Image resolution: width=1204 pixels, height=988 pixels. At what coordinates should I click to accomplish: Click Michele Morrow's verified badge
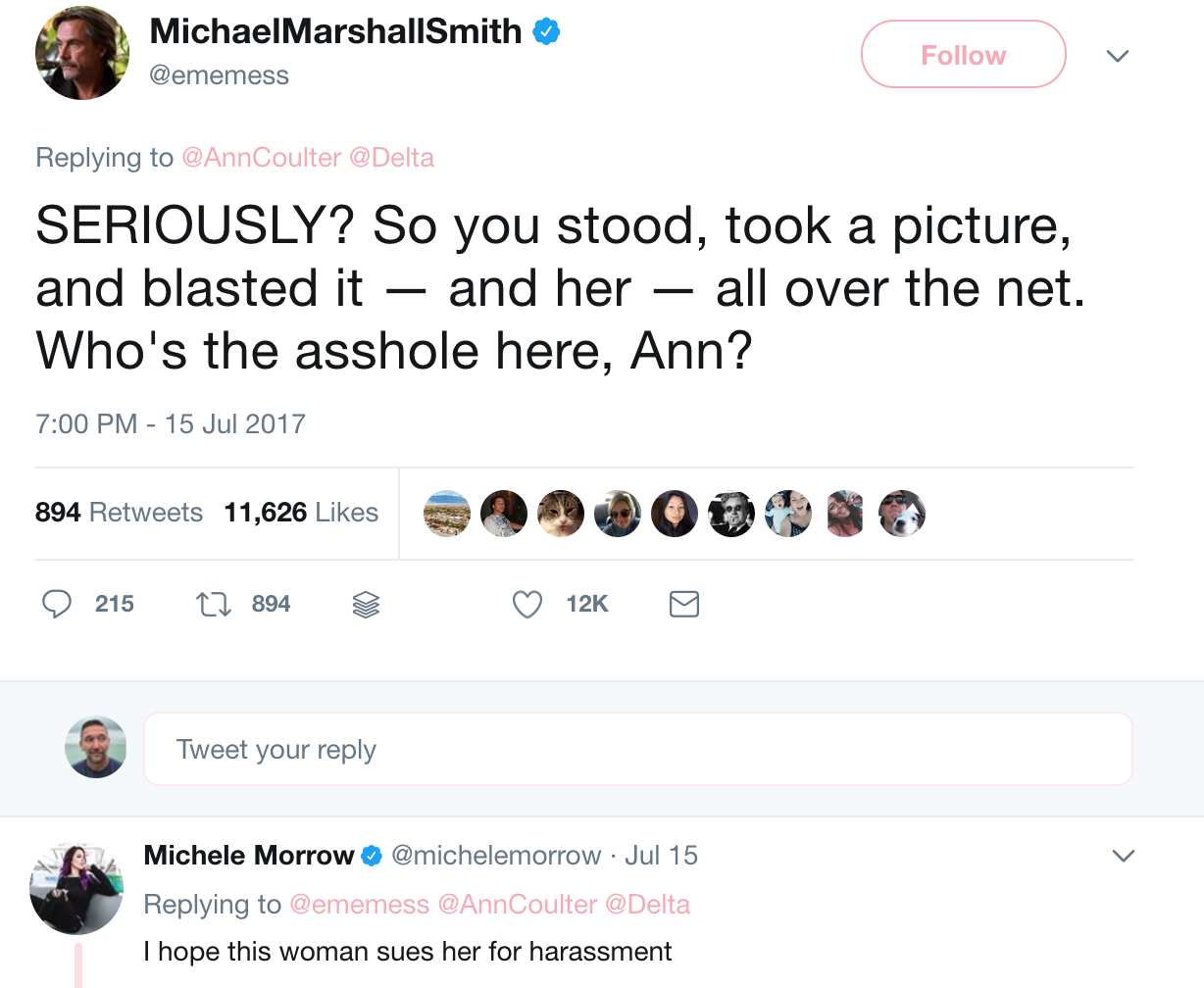coord(373,856)
